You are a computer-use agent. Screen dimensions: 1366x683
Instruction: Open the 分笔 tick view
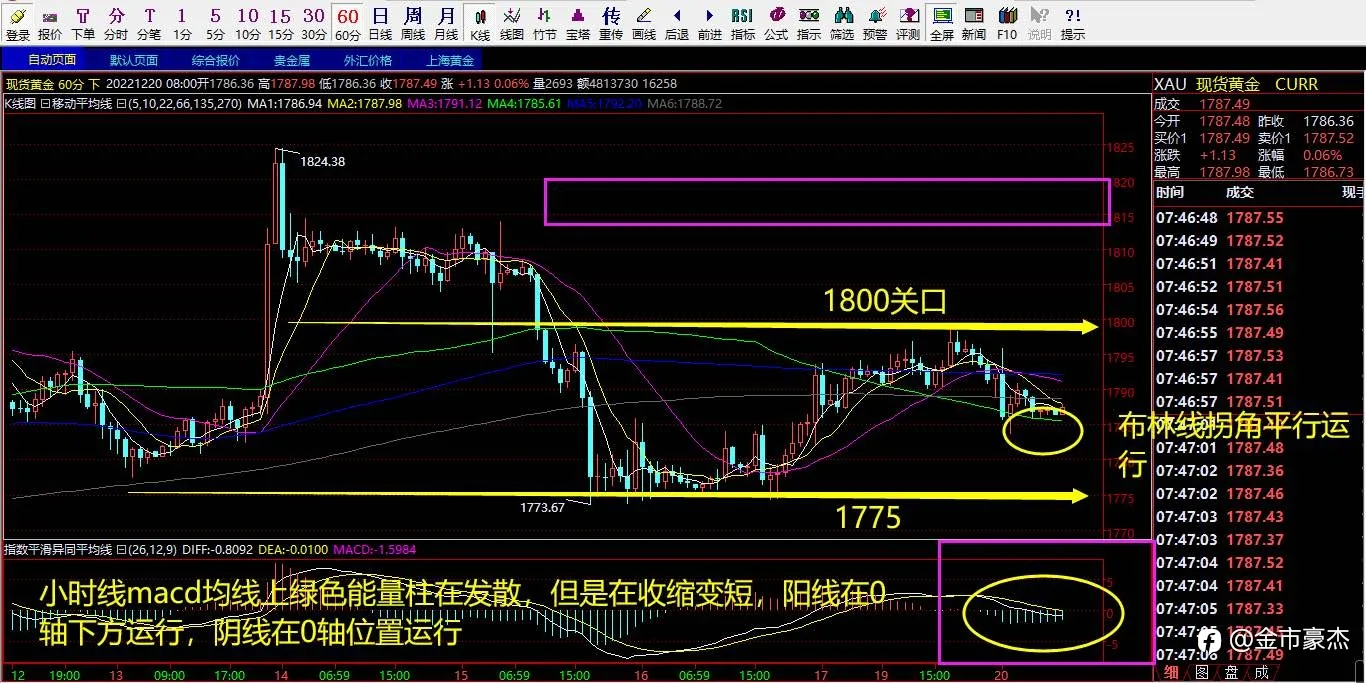coord(149,23)
